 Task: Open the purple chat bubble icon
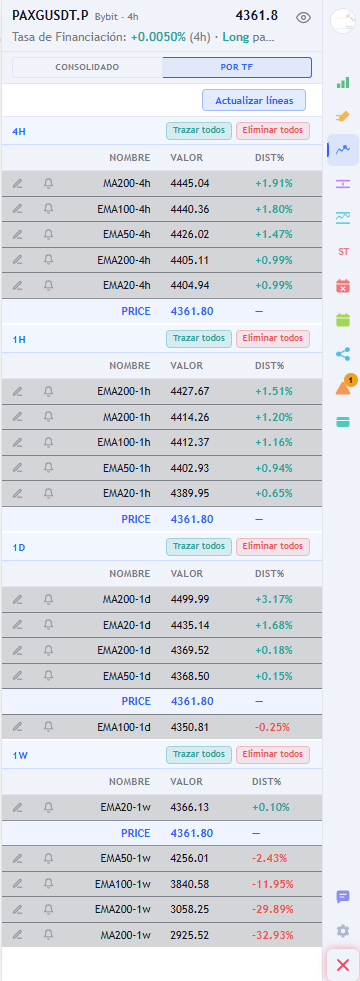point(343,897)
